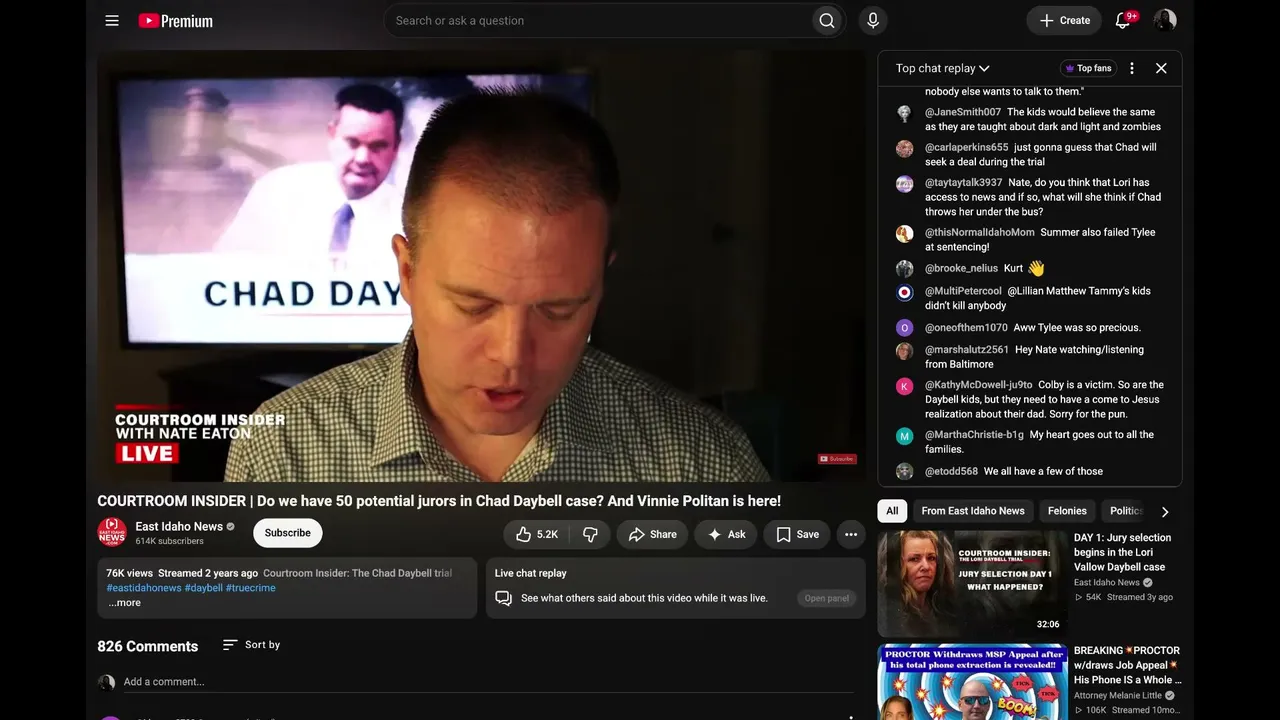Click @JaneSmith007 username in chat
Viewport: 1280px width, 720px height.
[963, 113]
